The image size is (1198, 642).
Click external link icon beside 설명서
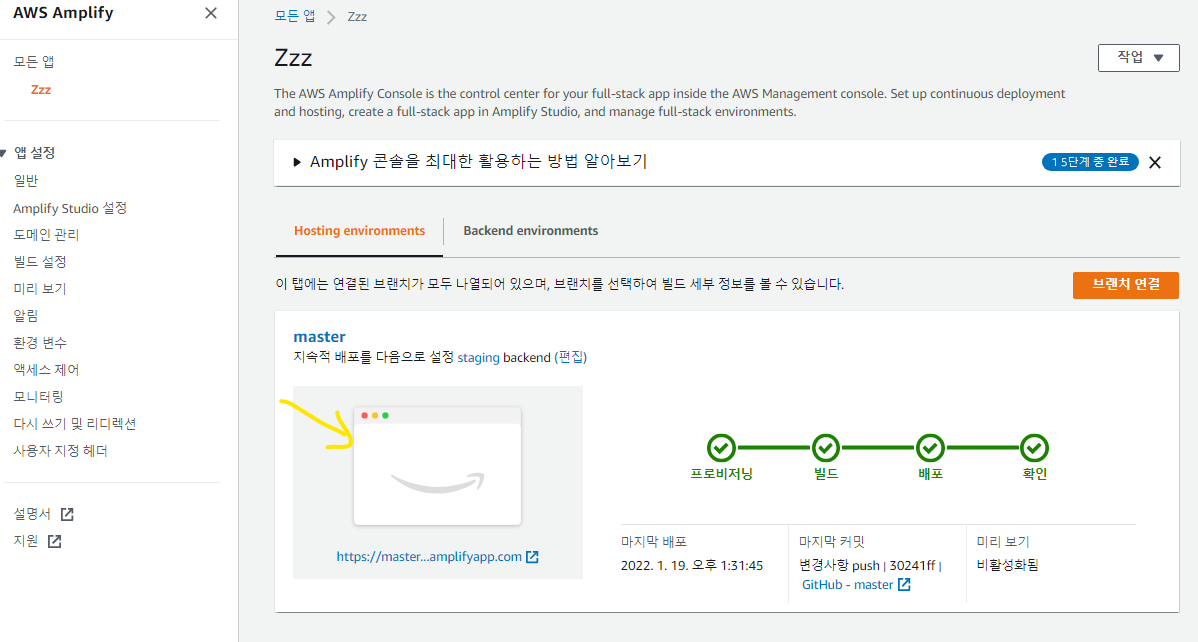point(67,514)
